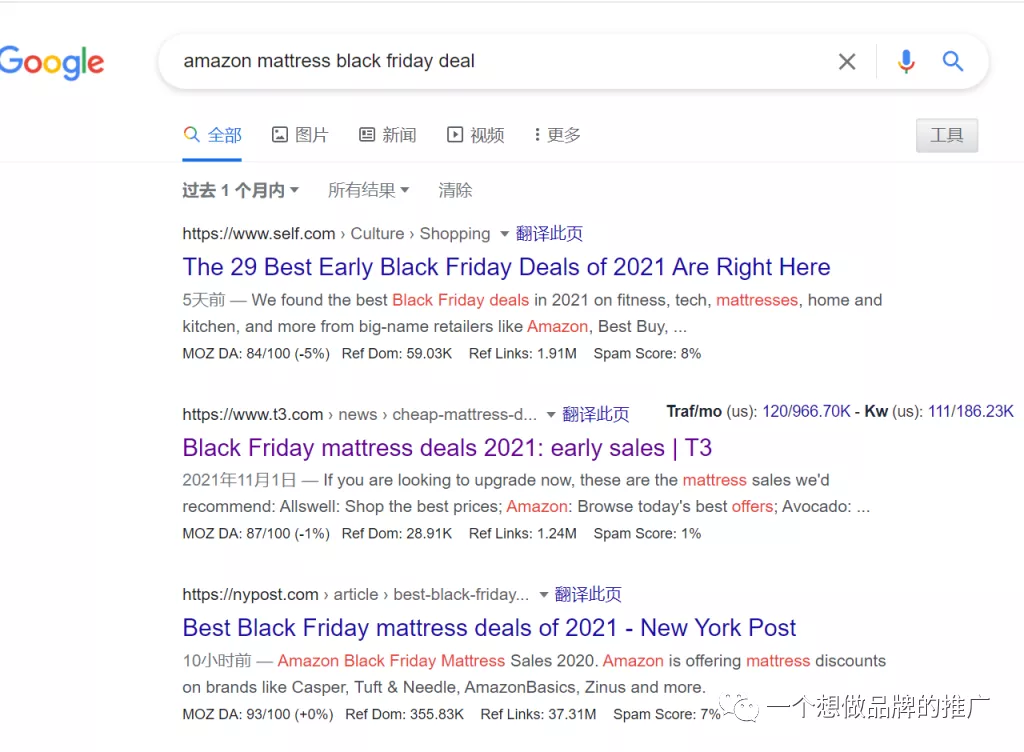This screenshot has height=752, width=1024.
Task: Expand the 过去 1 个月内 time filter
Action: tap(240, 191)
